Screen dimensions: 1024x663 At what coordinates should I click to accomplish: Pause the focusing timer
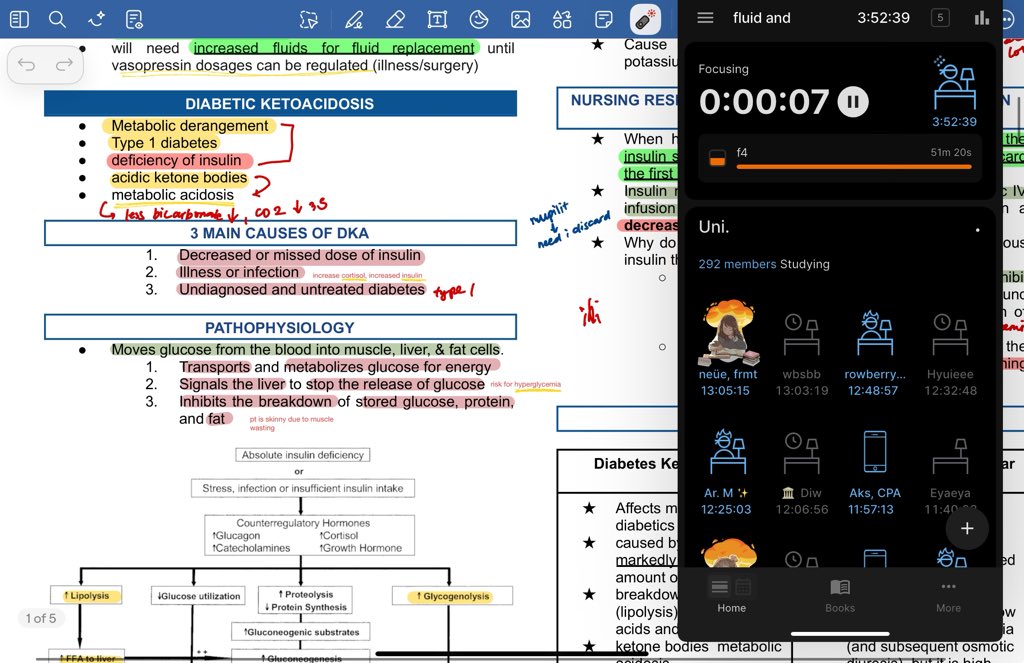[853, 102]
